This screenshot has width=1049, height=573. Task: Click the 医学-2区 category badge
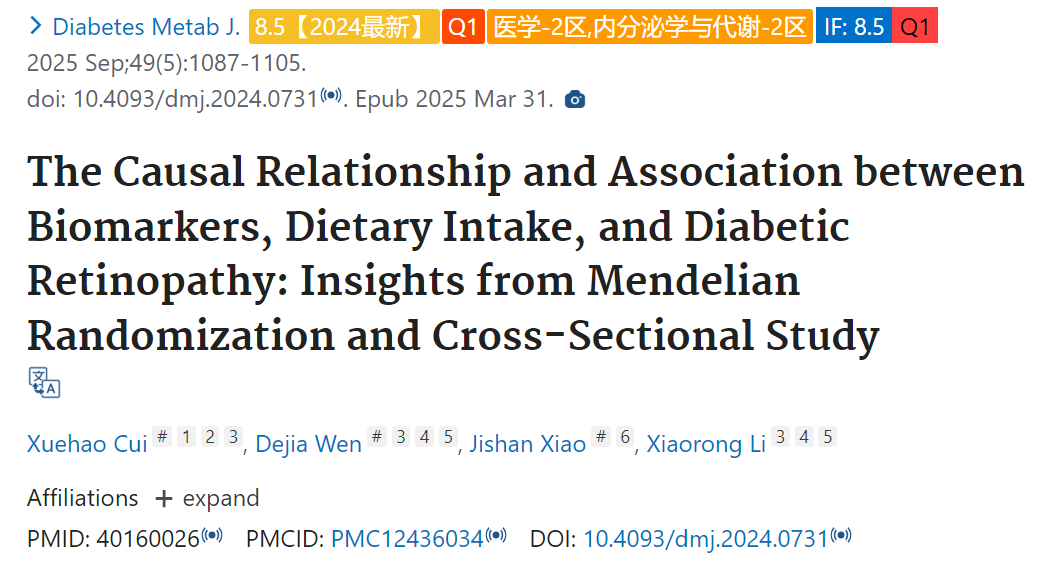pos(650,27)
